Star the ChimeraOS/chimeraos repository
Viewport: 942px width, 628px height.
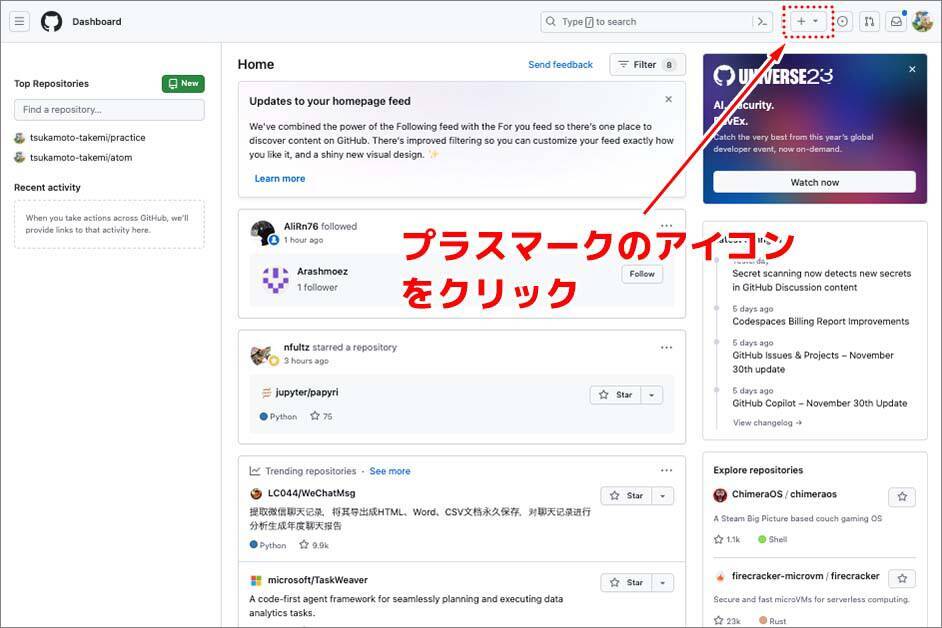point(902,497)
